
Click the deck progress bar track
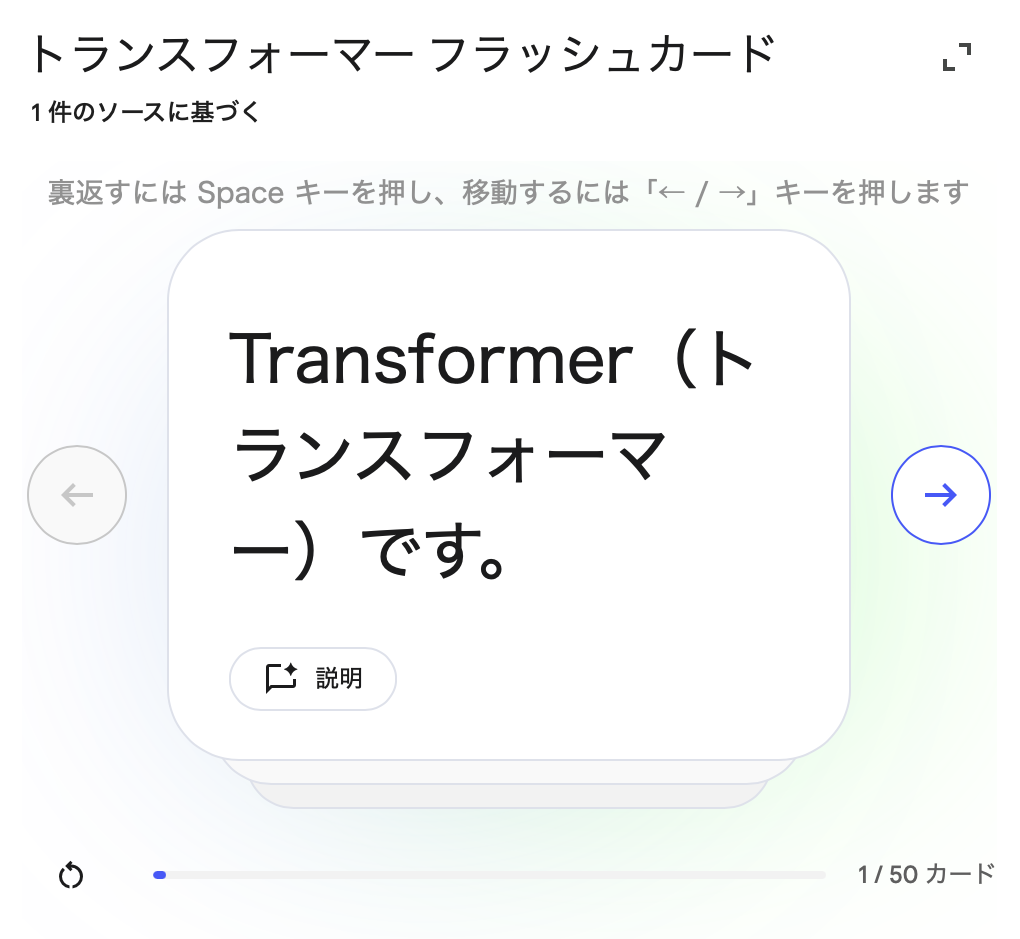tap(490, 875)
